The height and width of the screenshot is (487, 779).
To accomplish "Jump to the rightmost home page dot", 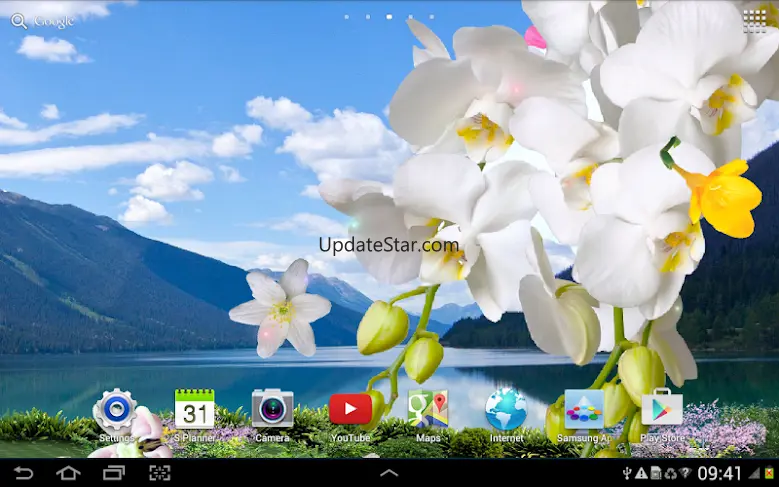I will (432, 17).
